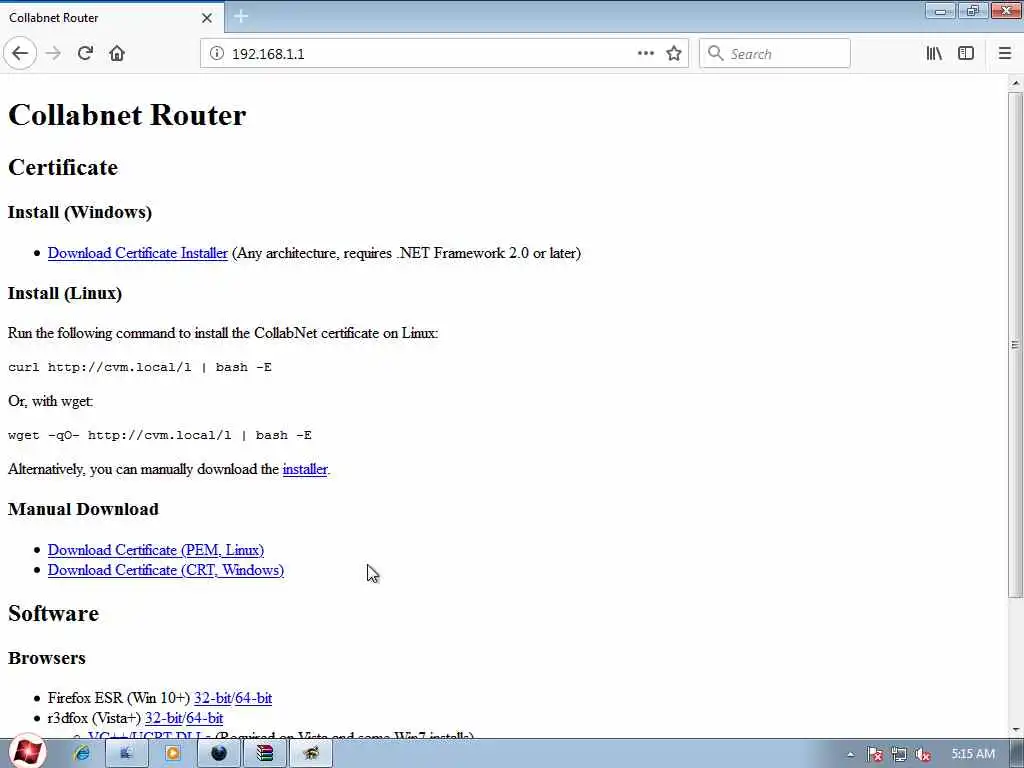Get r3dfox 64-bit download
The width and height of the screenshot is (1024, 768).
coord(204,718)
